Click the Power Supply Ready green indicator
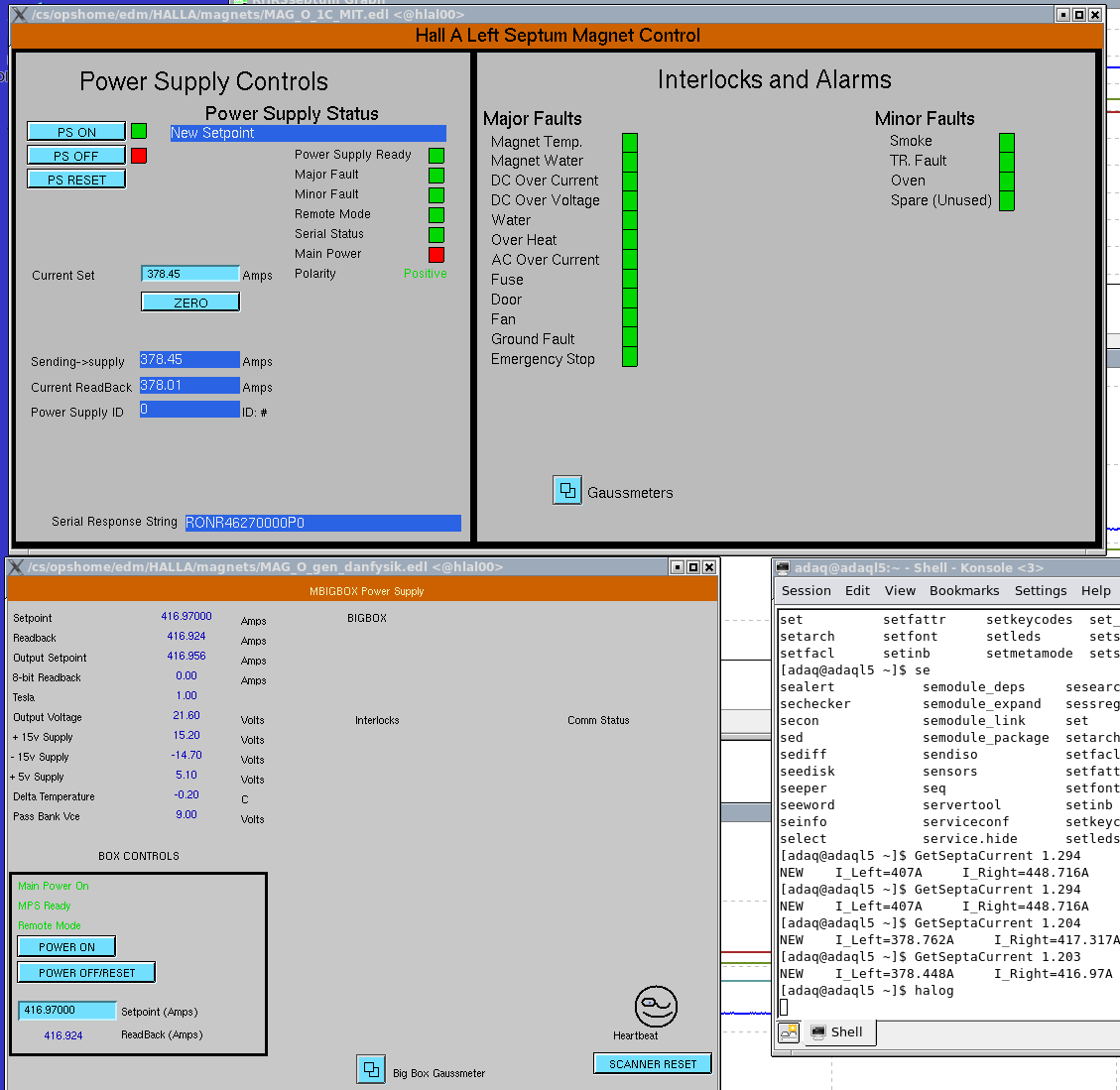The height and width of the screenshot is (1090, 1120). [436, 155]
